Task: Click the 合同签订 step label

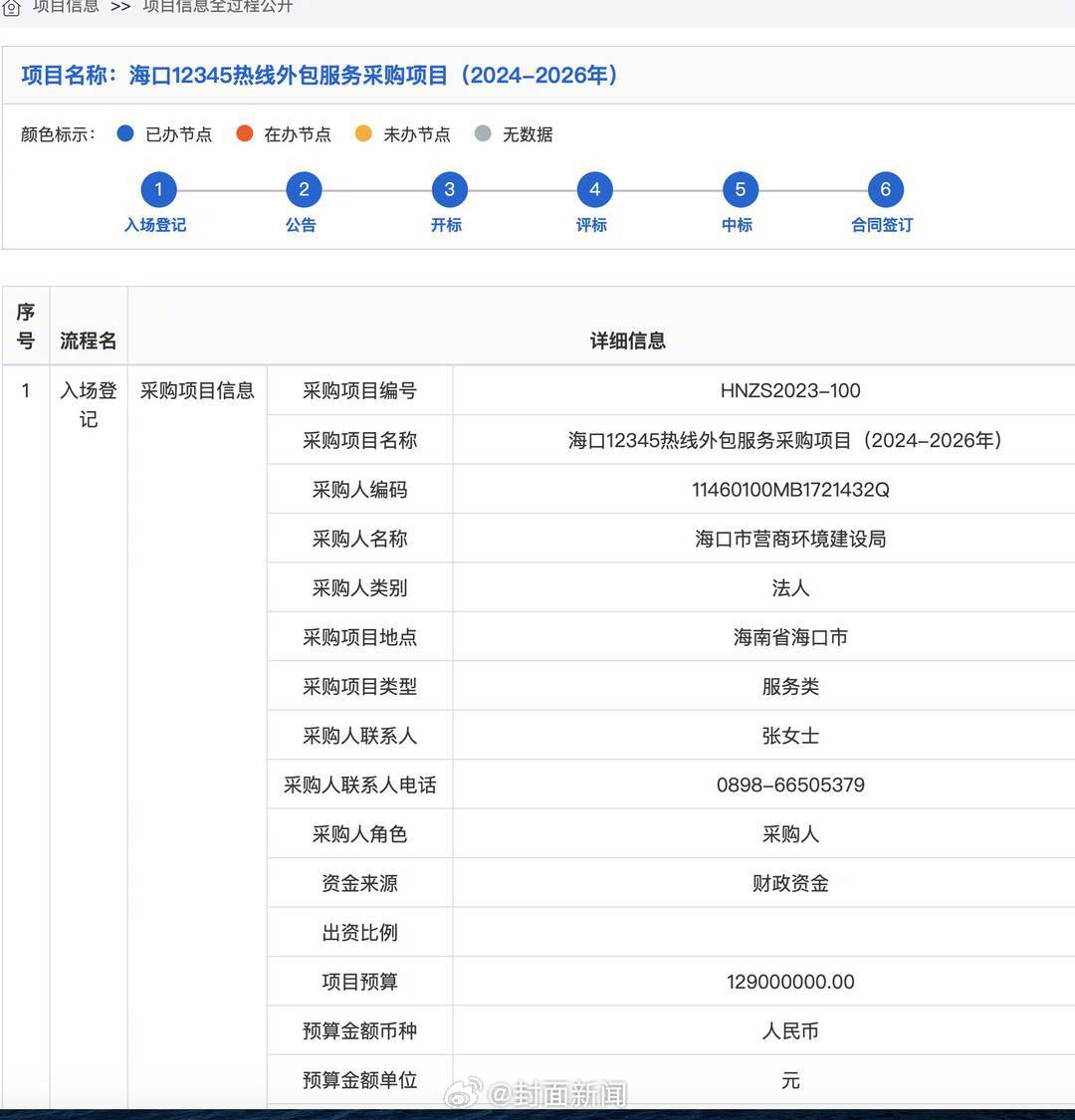Action: point(882,225)
